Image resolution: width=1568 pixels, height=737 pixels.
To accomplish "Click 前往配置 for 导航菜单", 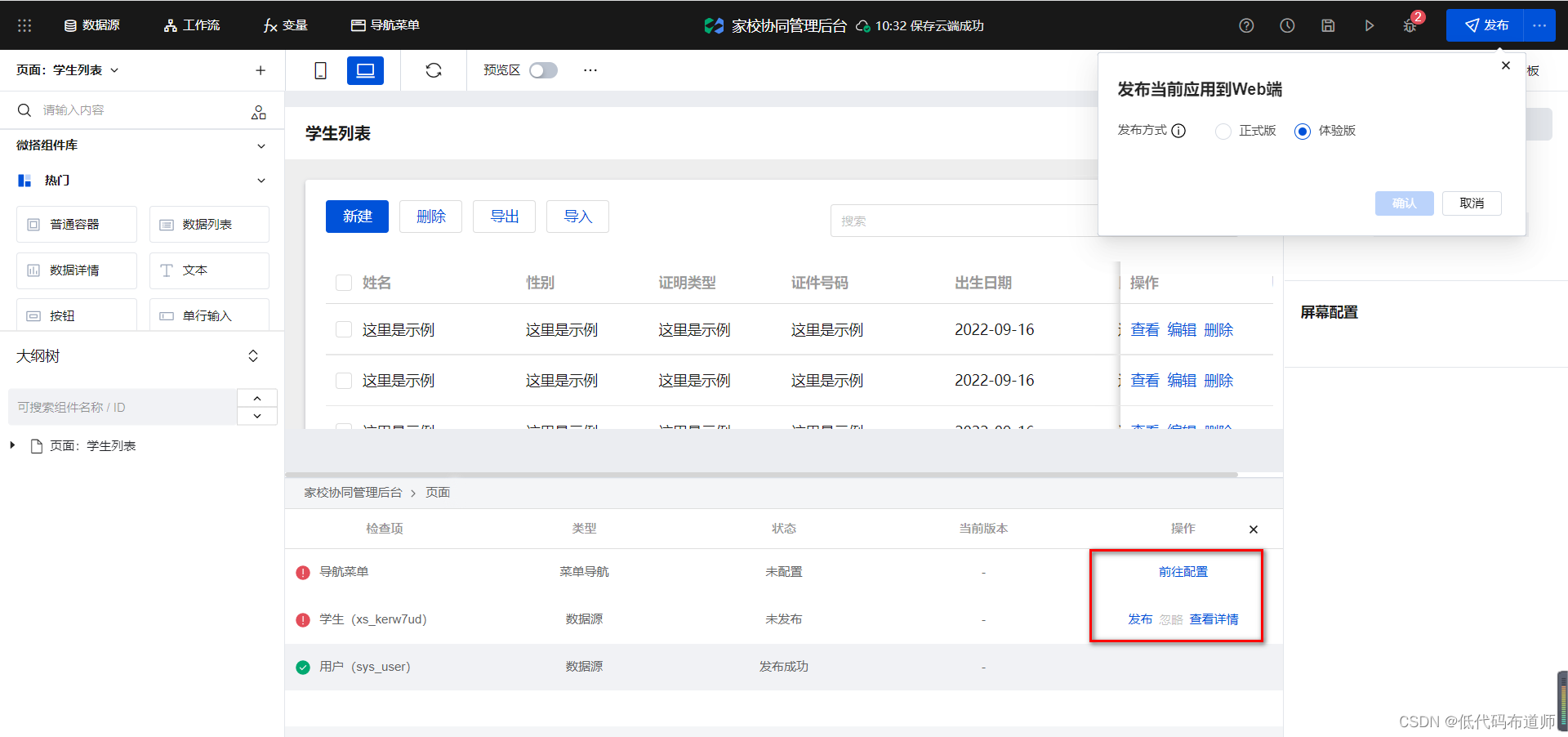I will tap(1183, 572).
